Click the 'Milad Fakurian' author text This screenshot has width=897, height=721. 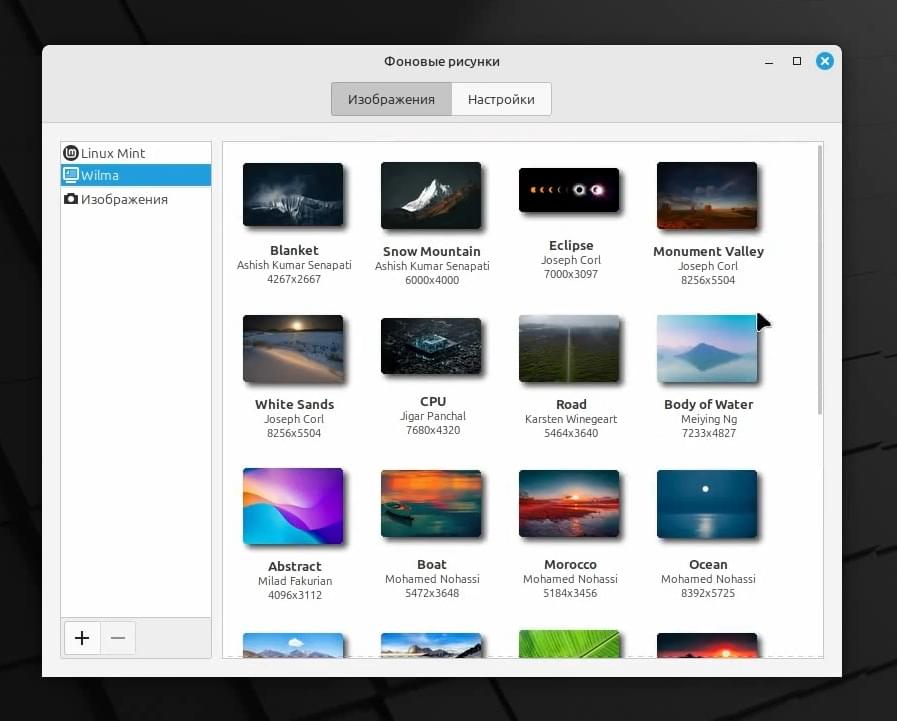coord(295,581)
